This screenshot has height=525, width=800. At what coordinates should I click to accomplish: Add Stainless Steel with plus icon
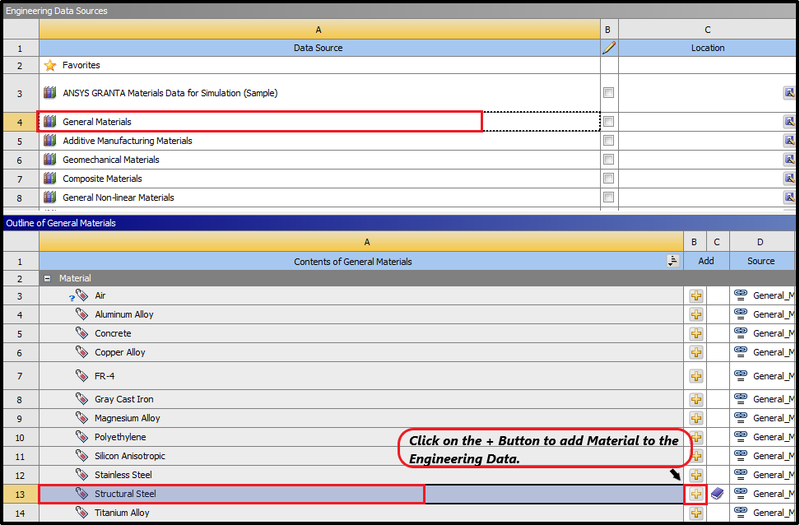pos(696,475)
